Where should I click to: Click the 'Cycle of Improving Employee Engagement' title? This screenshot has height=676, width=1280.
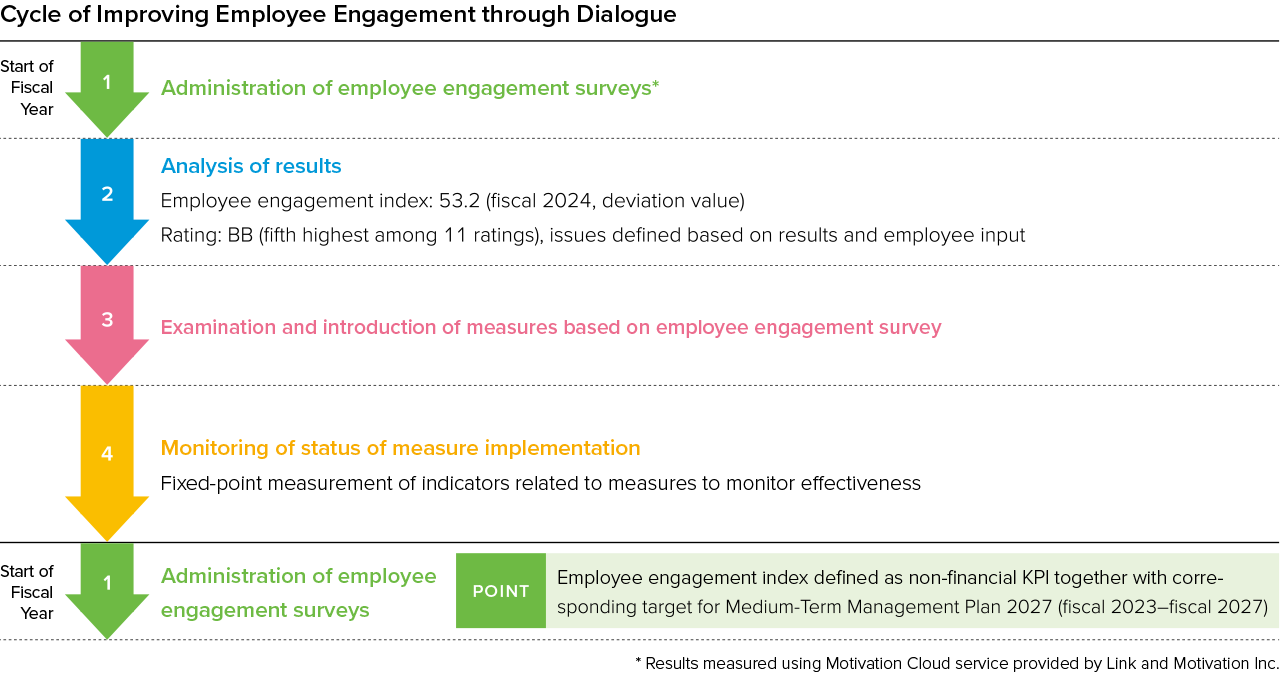pyautogui.click(x=338, y=15)
